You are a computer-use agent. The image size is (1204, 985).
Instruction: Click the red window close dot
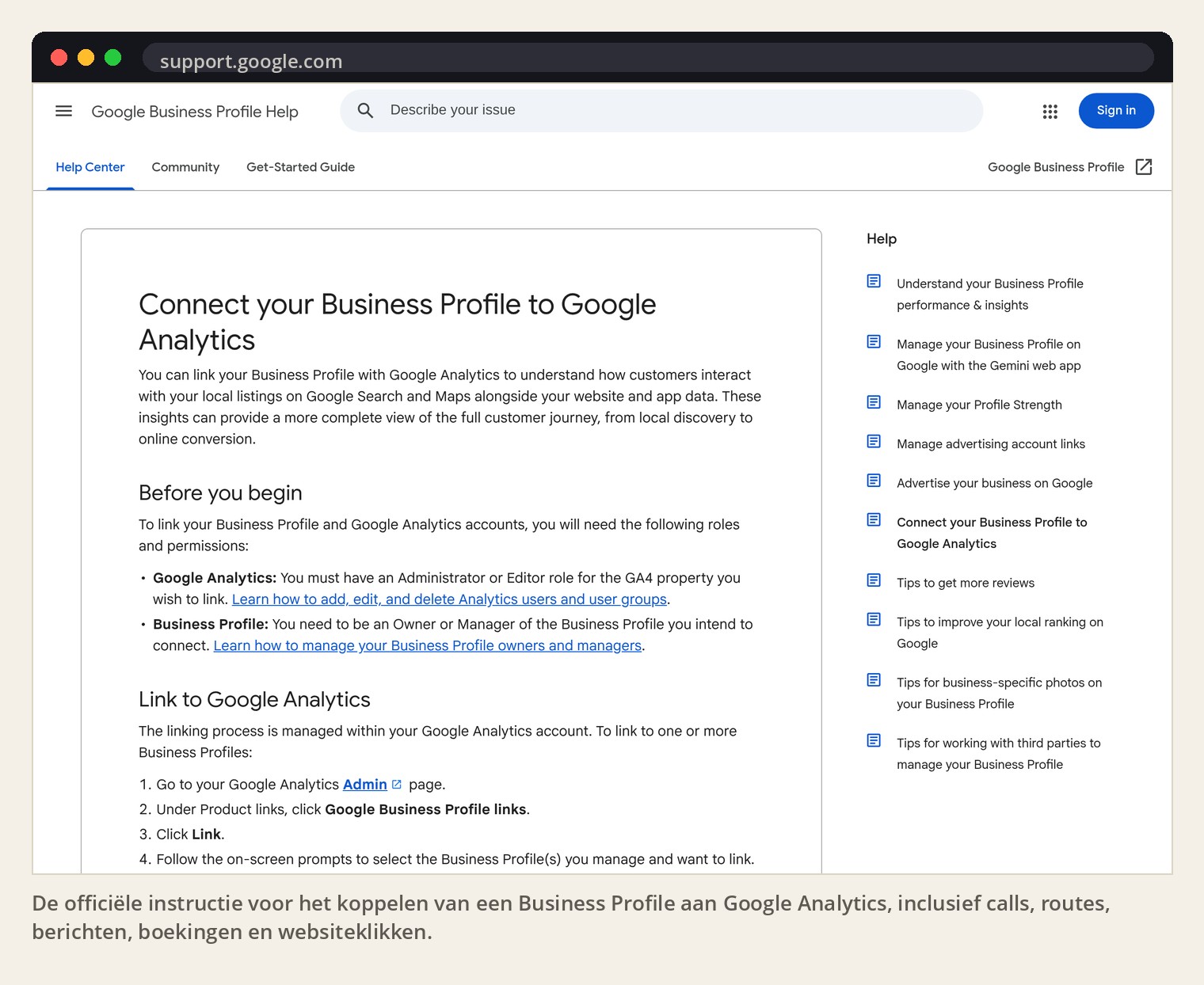tap(59, 57)
